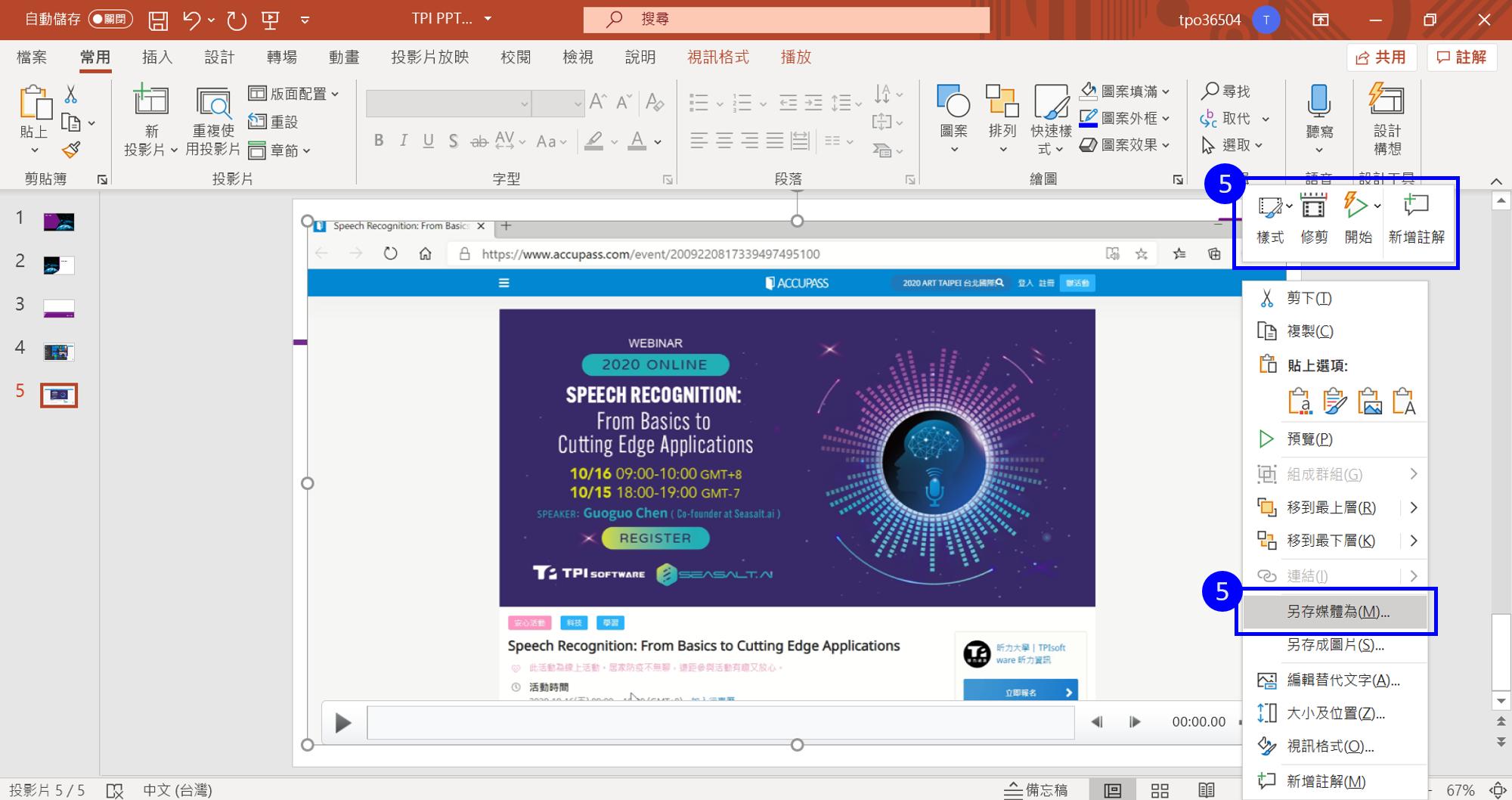Click fit slide to window icon
This screenshot has width=1512, height=800.
(x=1498, y=790)
